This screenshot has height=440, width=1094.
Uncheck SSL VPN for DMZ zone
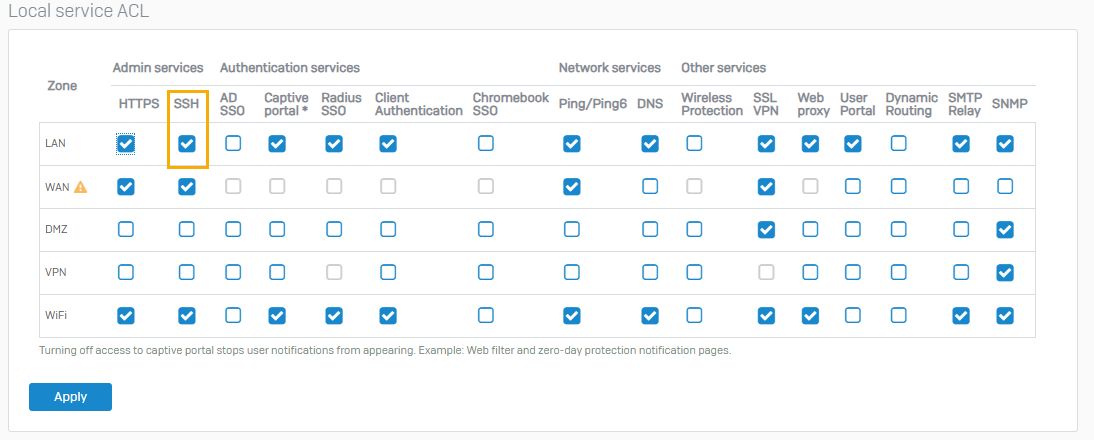[x=766, y=230]
